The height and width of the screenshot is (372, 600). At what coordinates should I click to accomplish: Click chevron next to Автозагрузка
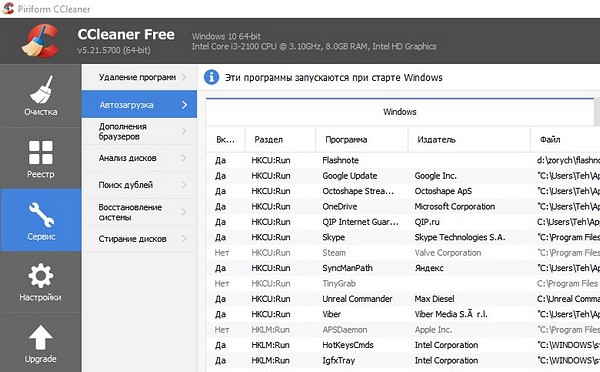pyautogui.click(x=184, y=104)
